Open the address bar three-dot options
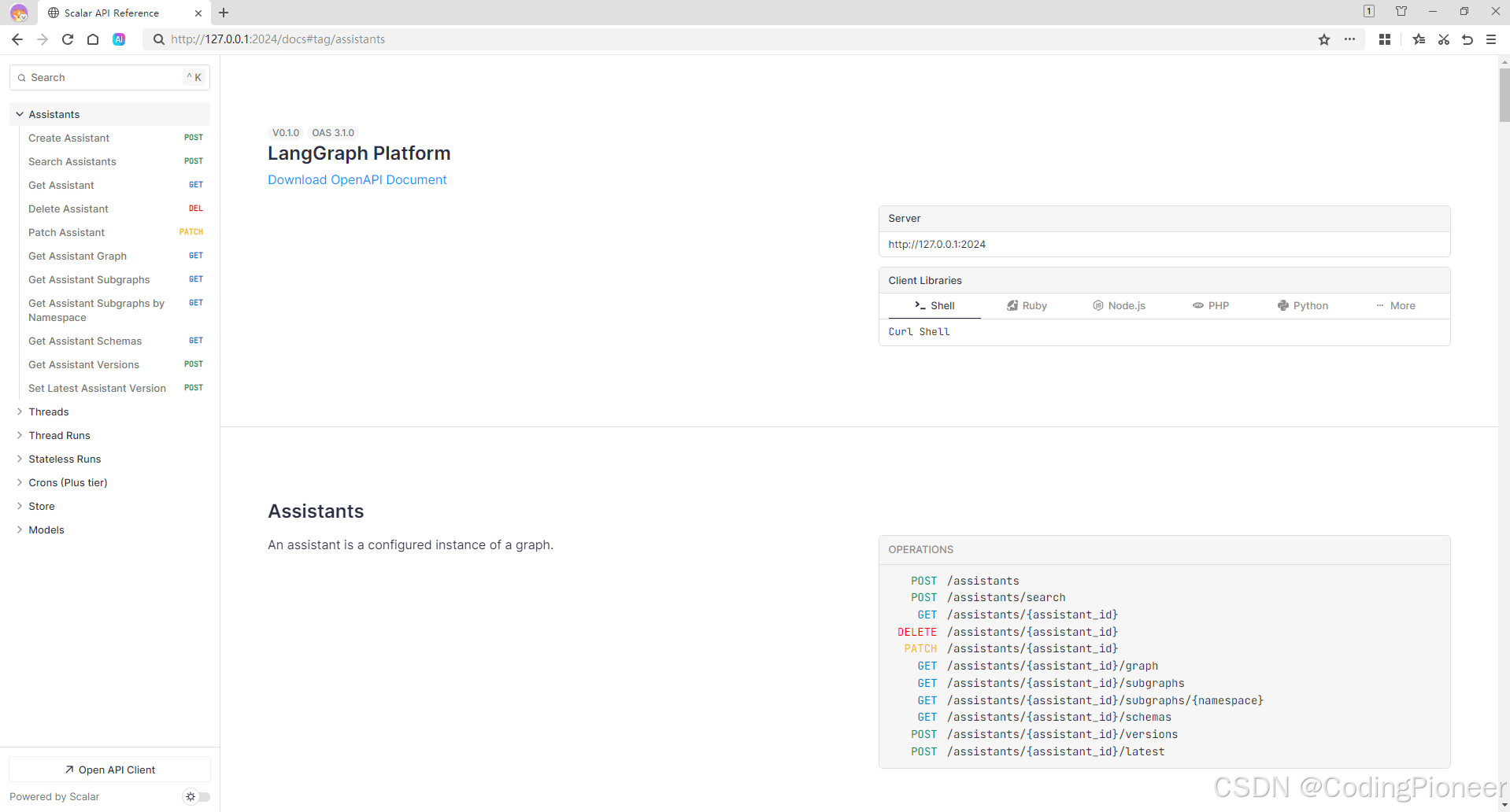 (1349, 39)
